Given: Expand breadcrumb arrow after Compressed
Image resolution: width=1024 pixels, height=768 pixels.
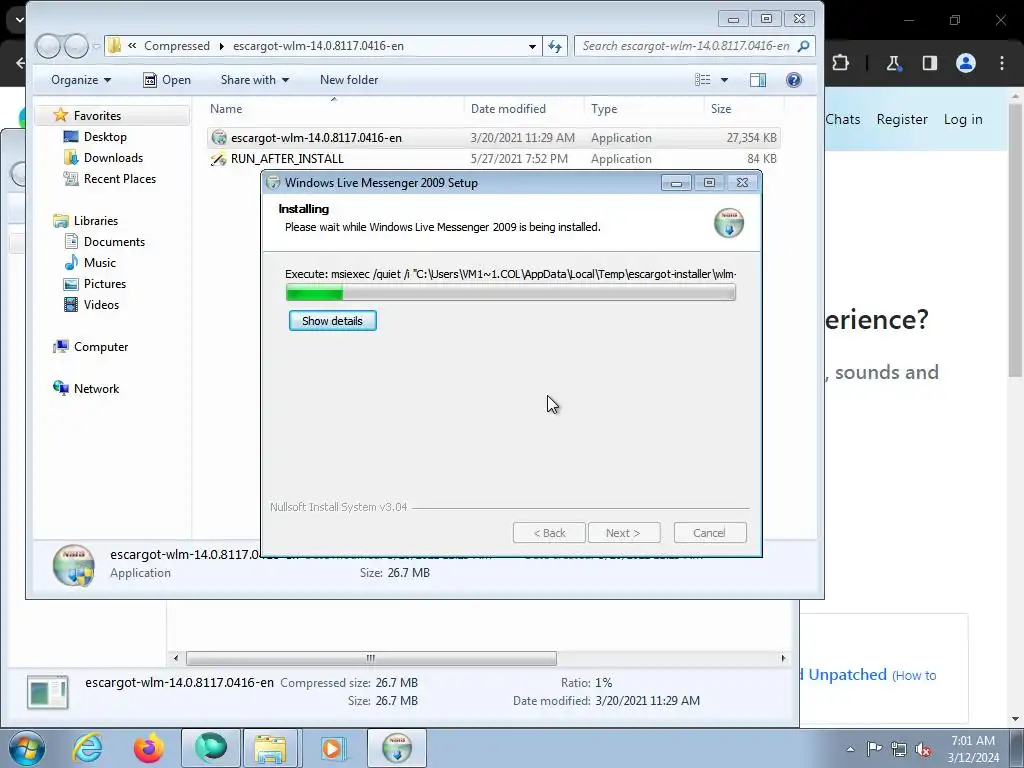Looking at the screenshot, I should pos(221,46).
